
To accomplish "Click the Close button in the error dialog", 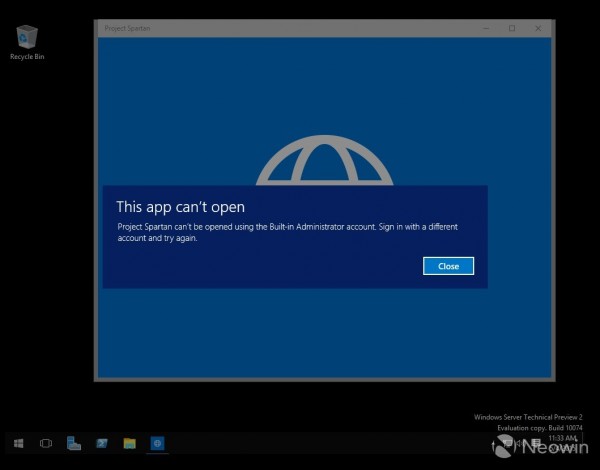I will [x=448, y=266].
